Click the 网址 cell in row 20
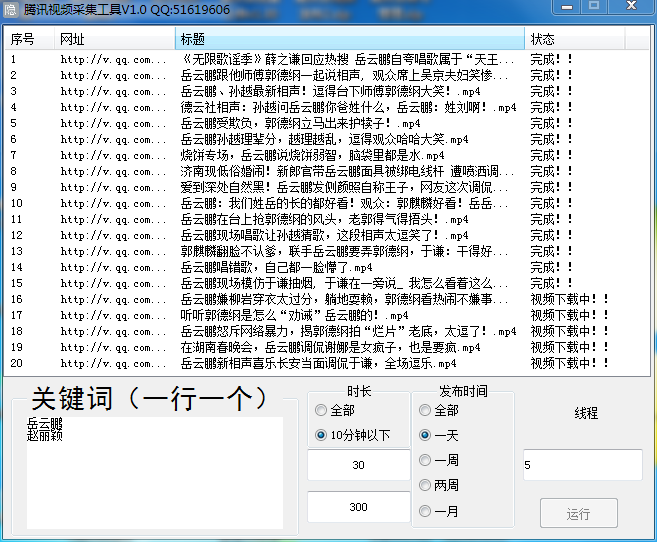The width and height of the screenshot is (657, 542). [x=113, y=364]
